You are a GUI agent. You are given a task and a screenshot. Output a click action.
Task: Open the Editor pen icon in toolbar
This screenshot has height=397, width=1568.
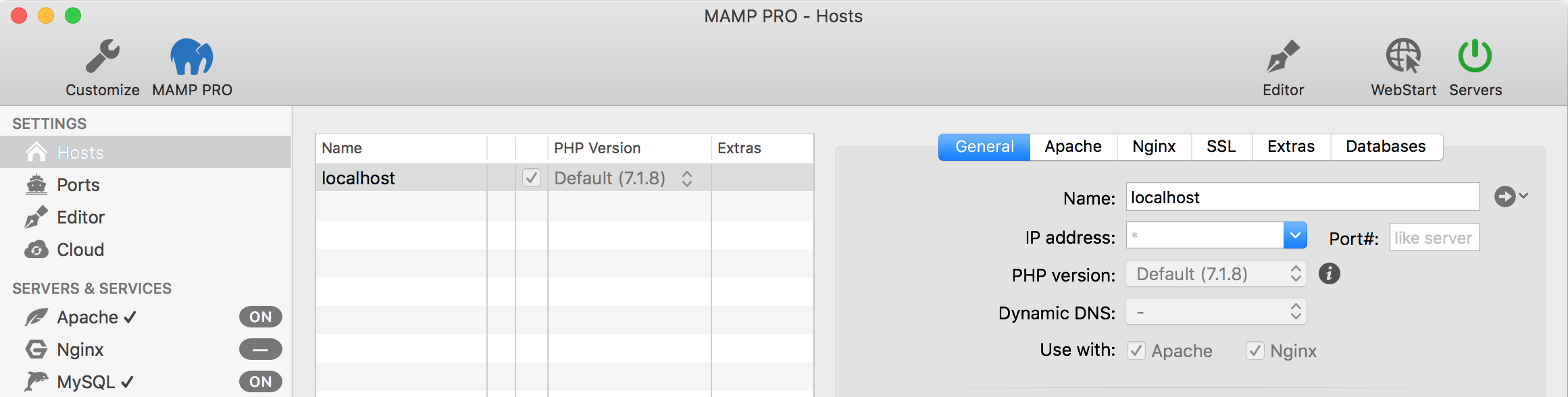click(x=1283, y=57)
